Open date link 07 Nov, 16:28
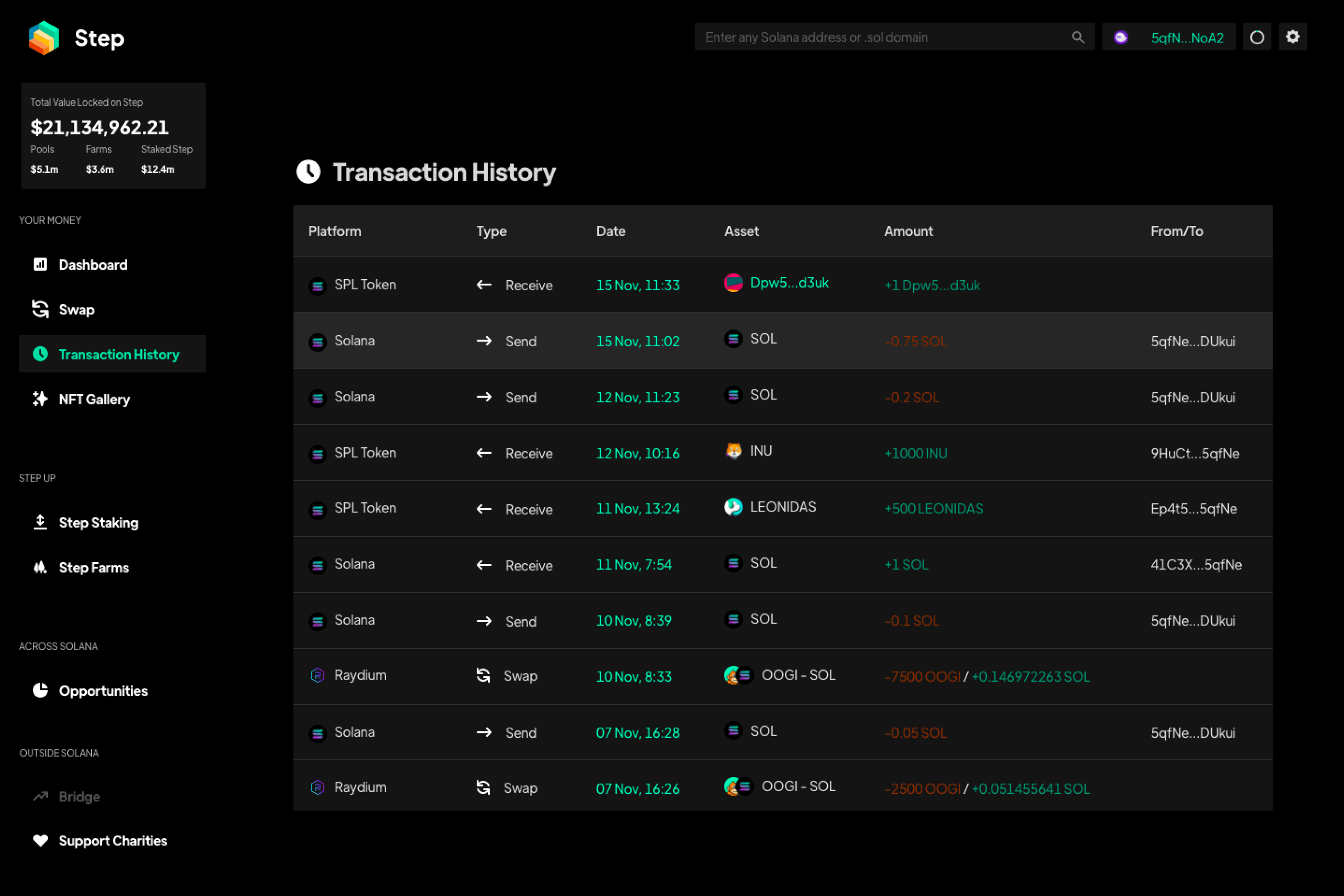 [x=638, y=732]
